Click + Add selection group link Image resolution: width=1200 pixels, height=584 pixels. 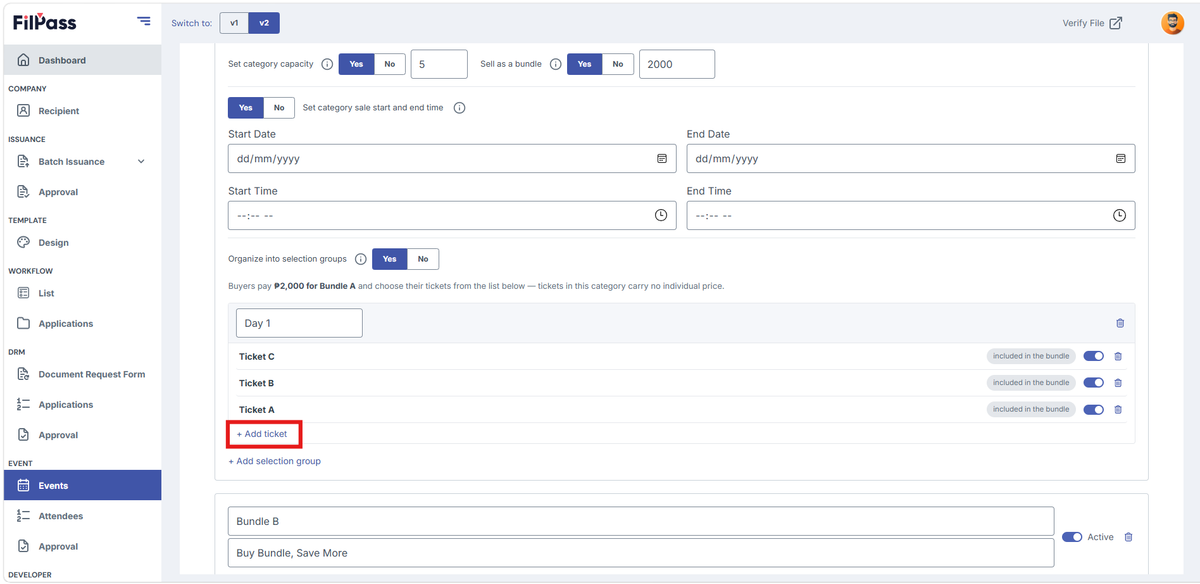click(275, 461)
